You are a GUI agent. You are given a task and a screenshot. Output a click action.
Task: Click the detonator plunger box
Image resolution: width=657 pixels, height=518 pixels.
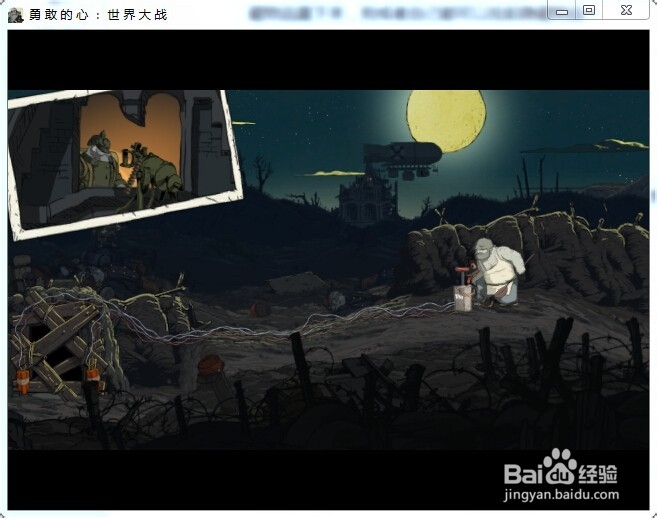pyautogui.click(x=463, y=290)
